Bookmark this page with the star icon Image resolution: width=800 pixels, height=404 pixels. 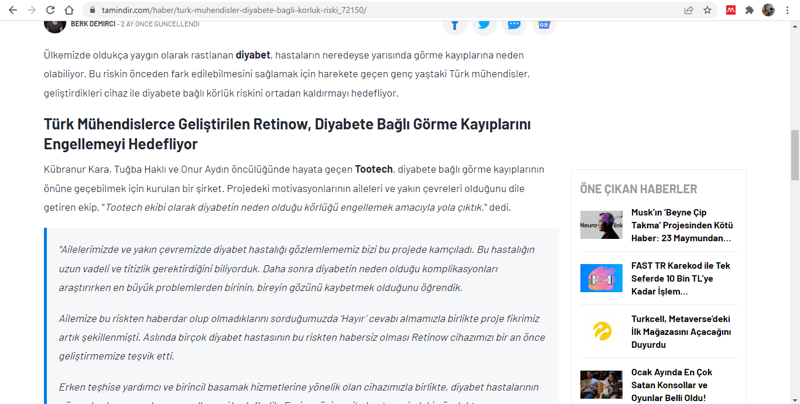708,10
